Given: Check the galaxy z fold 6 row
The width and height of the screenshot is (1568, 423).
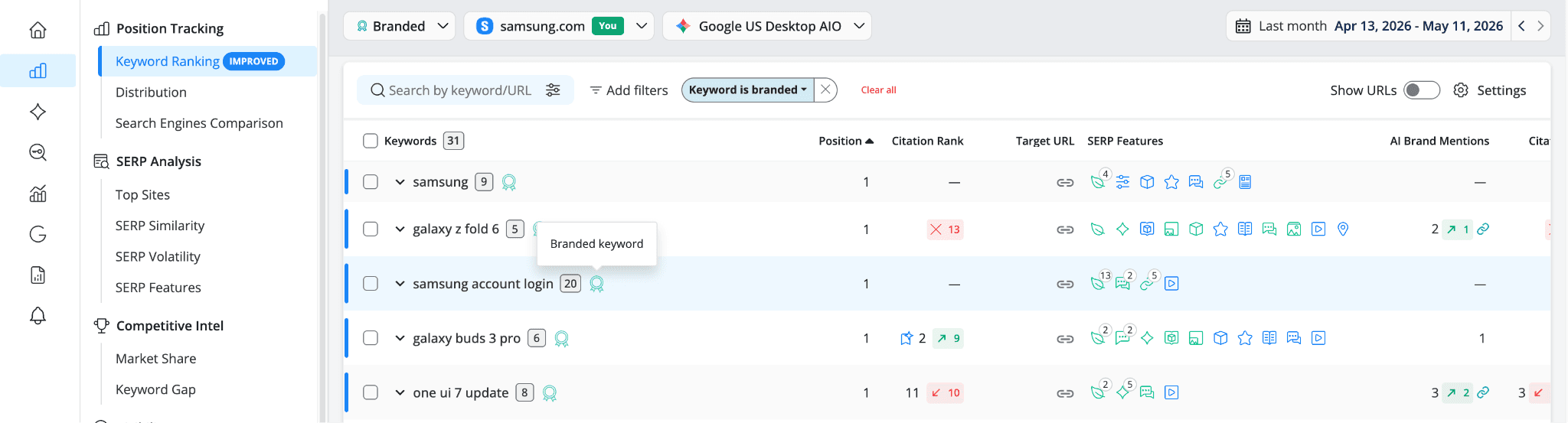Looking at the screenshot, I should pos(371,229).
